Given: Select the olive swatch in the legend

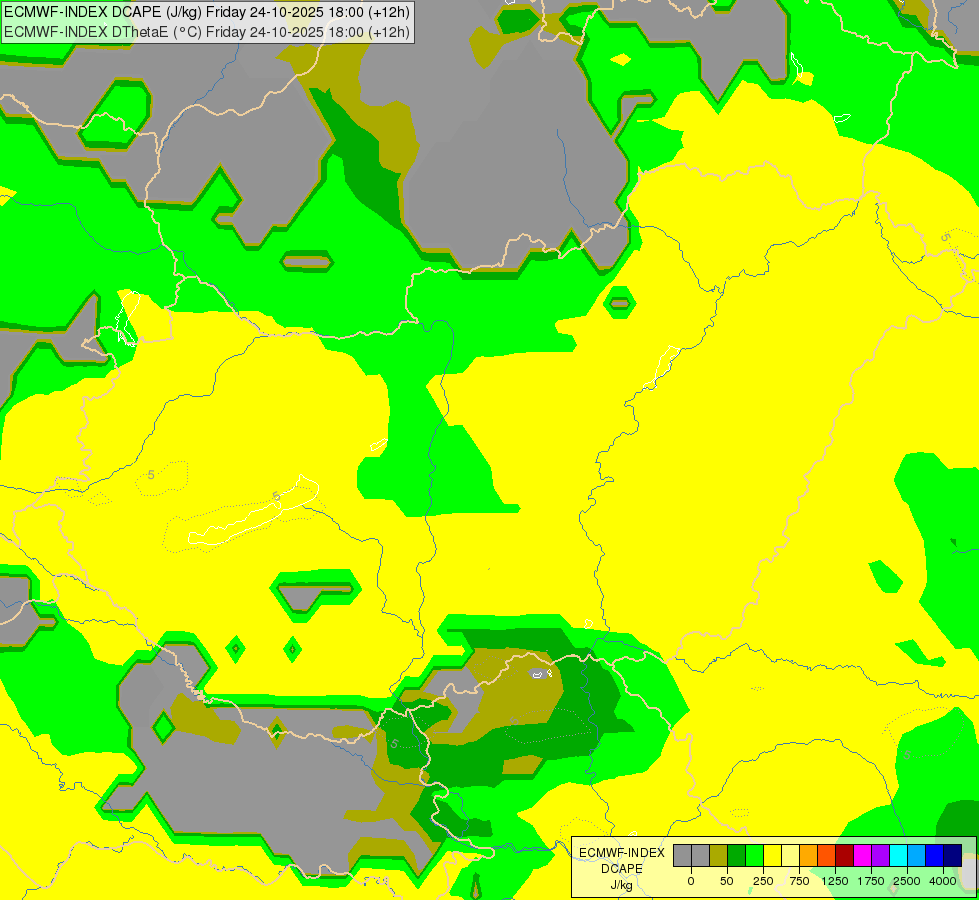Looking at the screenshot, I should point(719,855).
